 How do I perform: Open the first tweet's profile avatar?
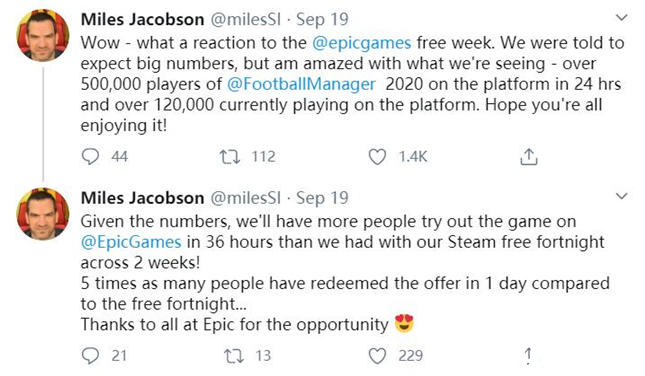pos(43,35)
